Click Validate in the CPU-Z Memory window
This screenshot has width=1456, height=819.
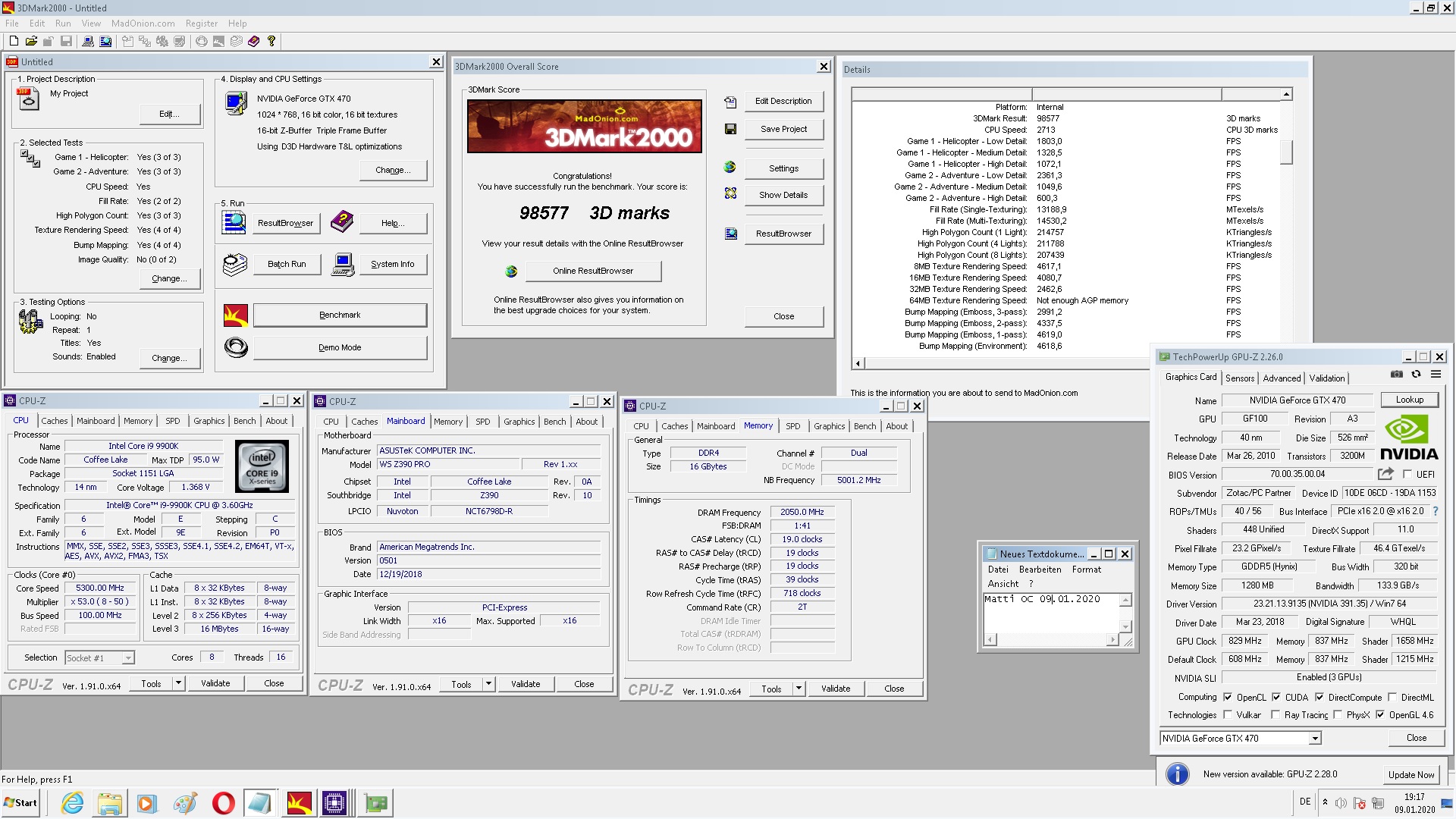[836, 689]
